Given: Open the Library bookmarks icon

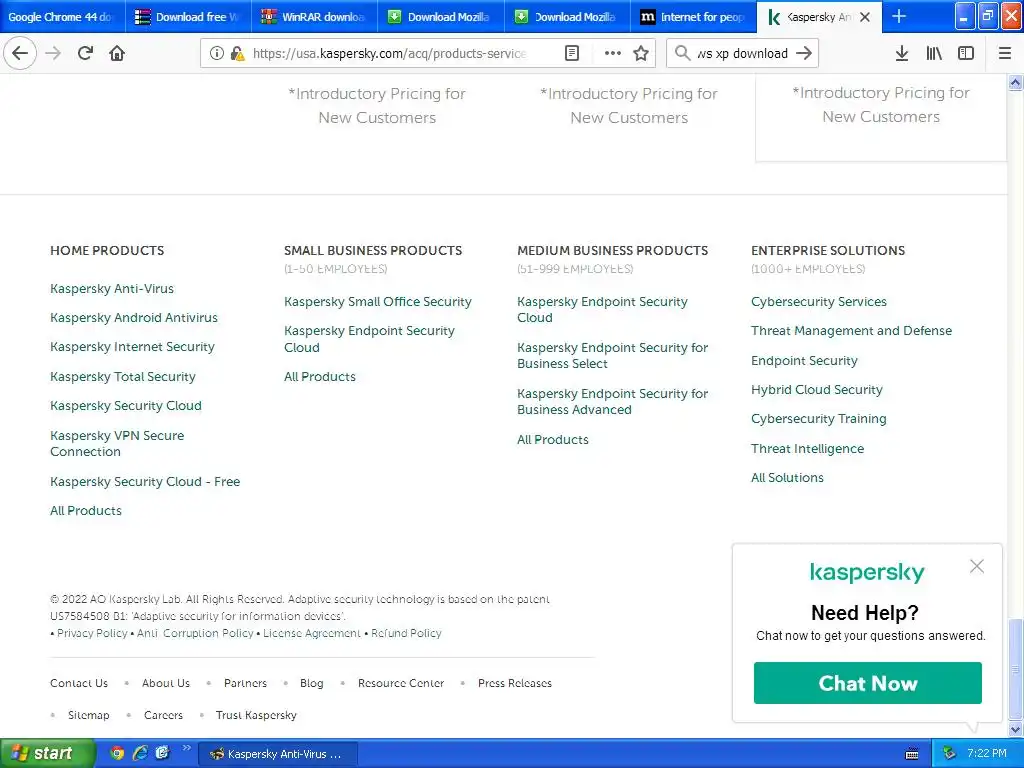Looking at the screenshot, I should pos(934,53).
